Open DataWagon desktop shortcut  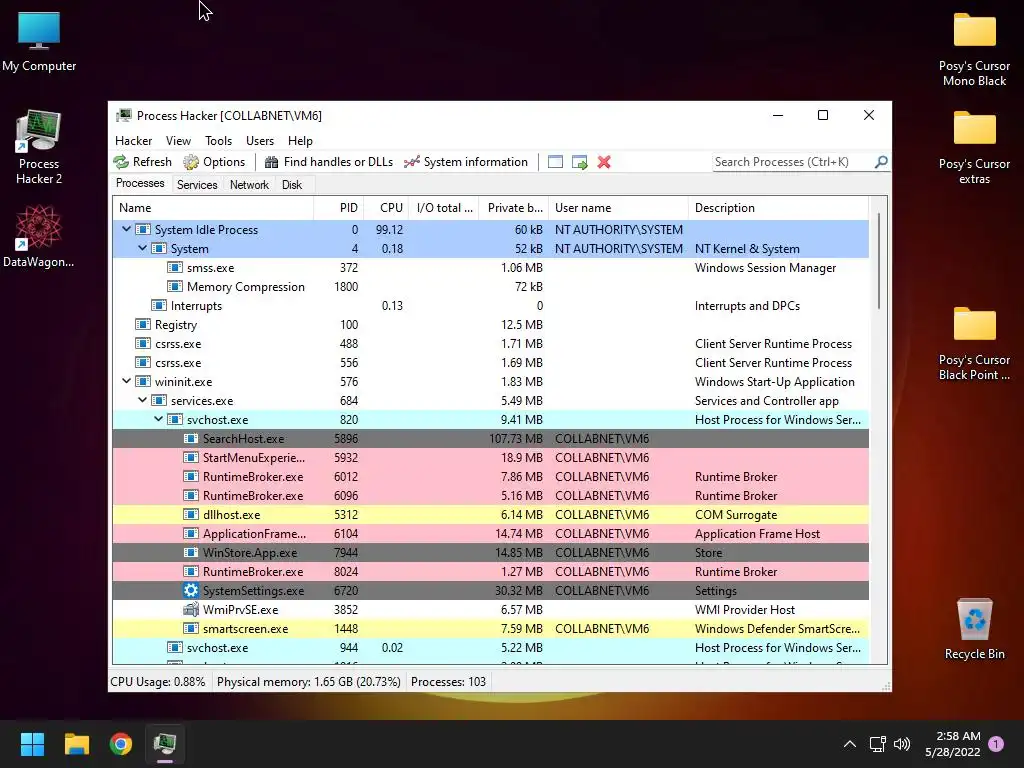[39, 236]
